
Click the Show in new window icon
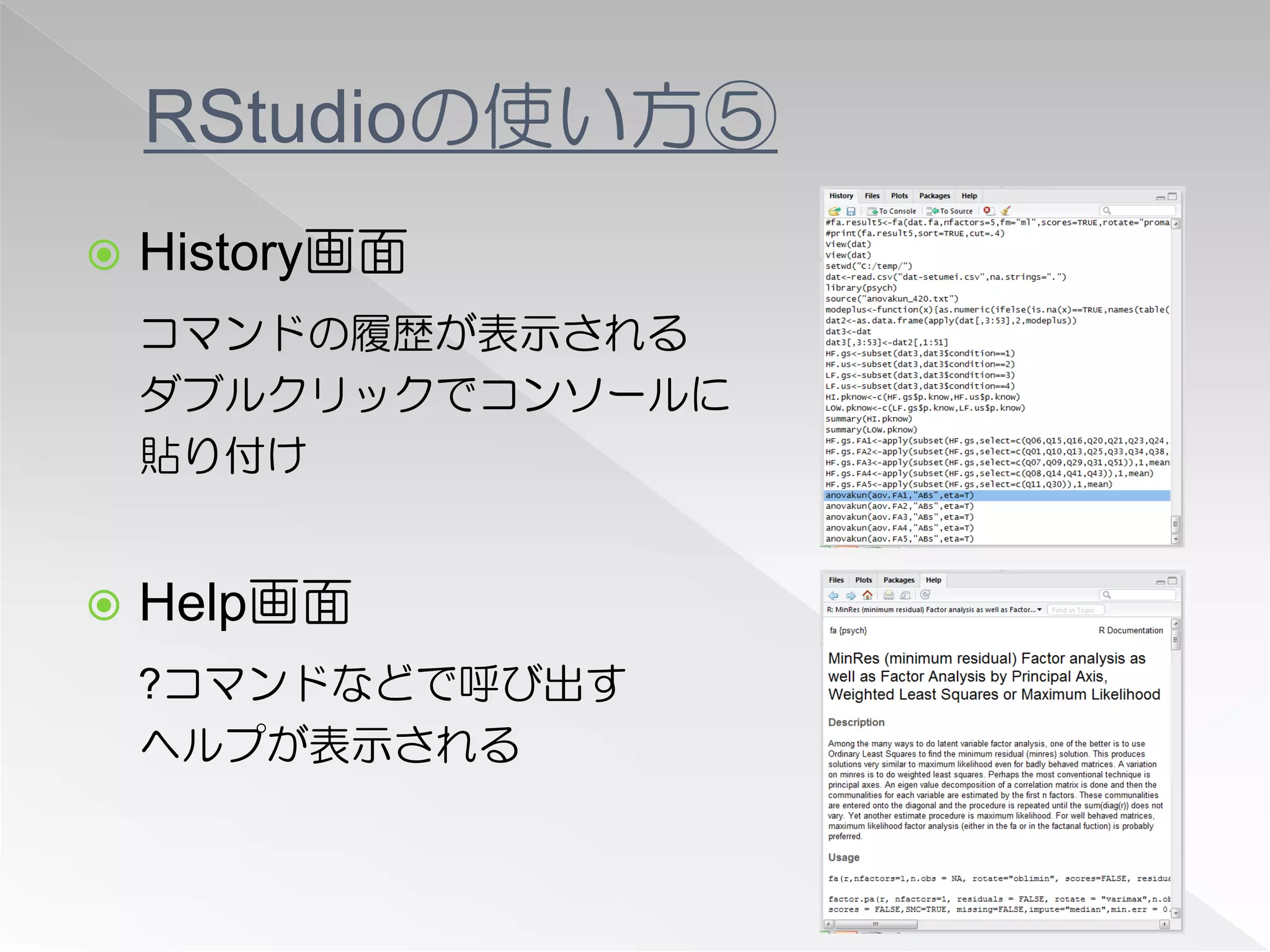coord(905,596)
